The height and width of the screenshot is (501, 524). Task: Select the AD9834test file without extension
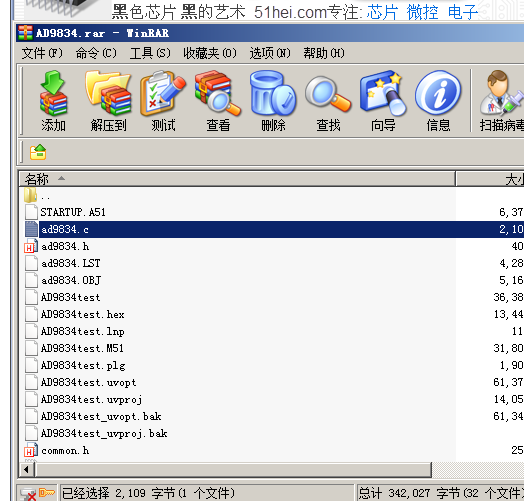click(x=70, y=297)
